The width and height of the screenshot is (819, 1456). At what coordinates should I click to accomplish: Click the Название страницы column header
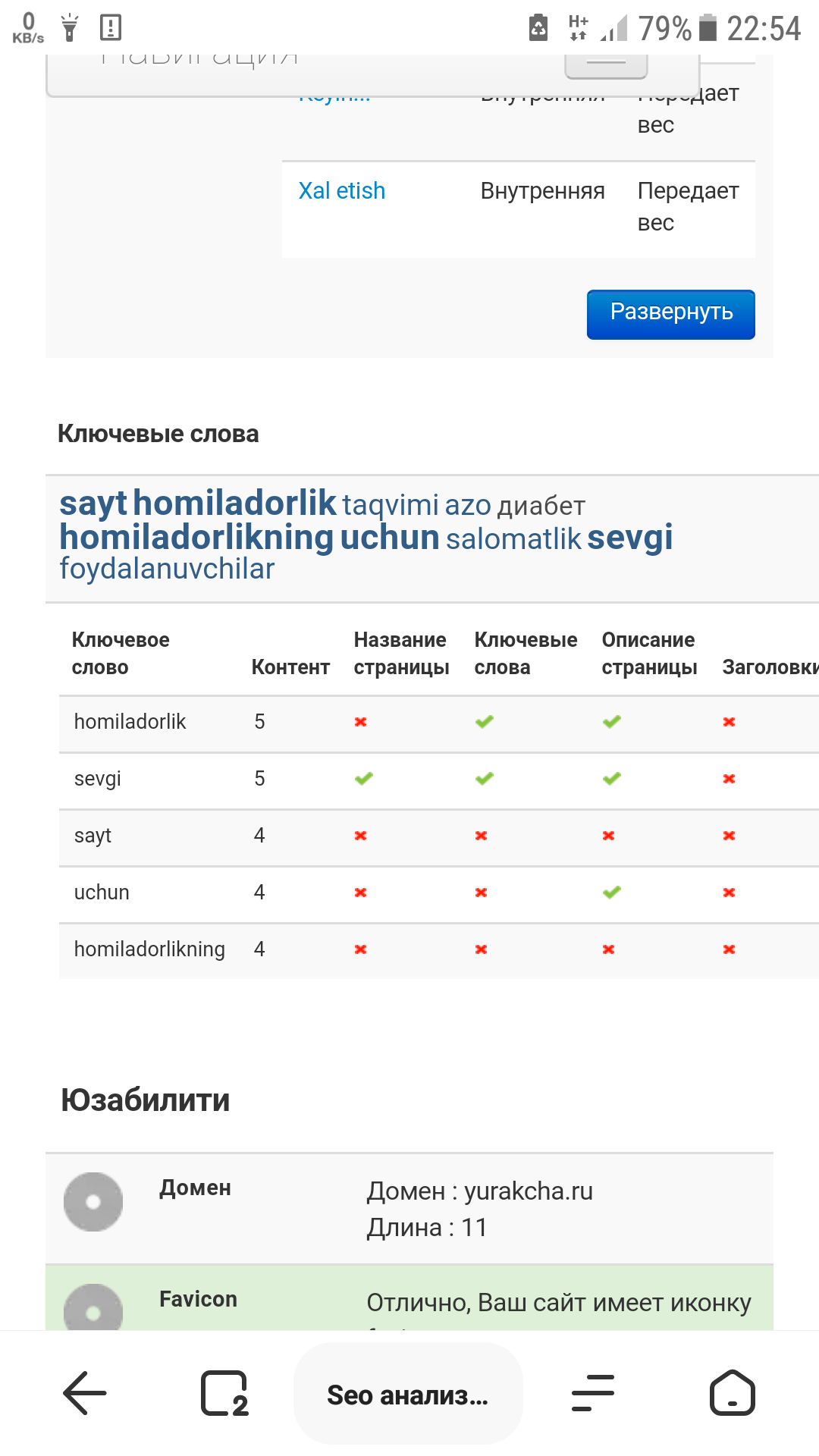401,654
